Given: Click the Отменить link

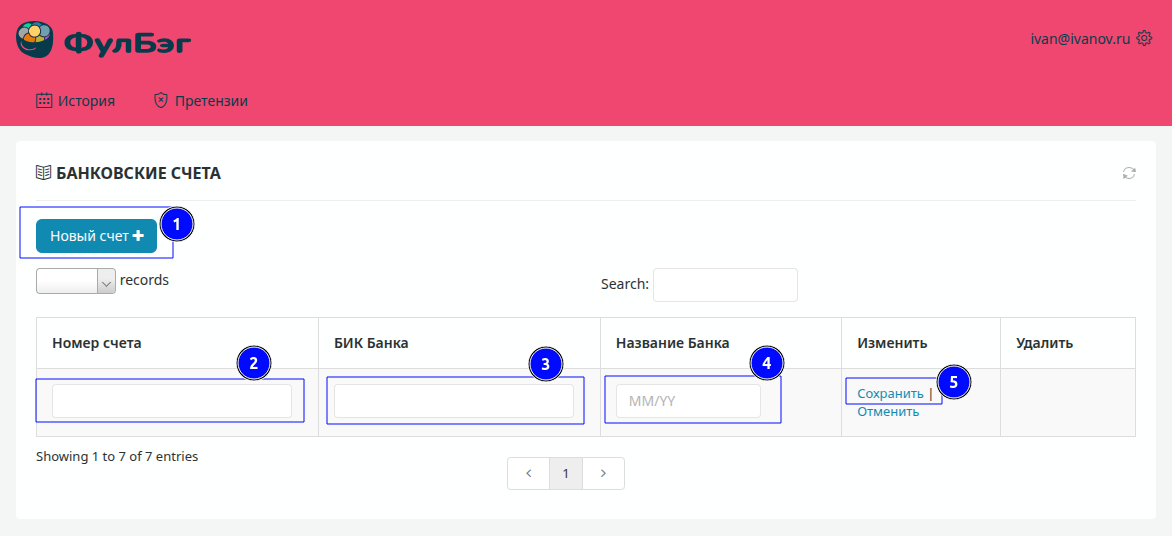Looking at the screenshot, I should tap(888, 411).
